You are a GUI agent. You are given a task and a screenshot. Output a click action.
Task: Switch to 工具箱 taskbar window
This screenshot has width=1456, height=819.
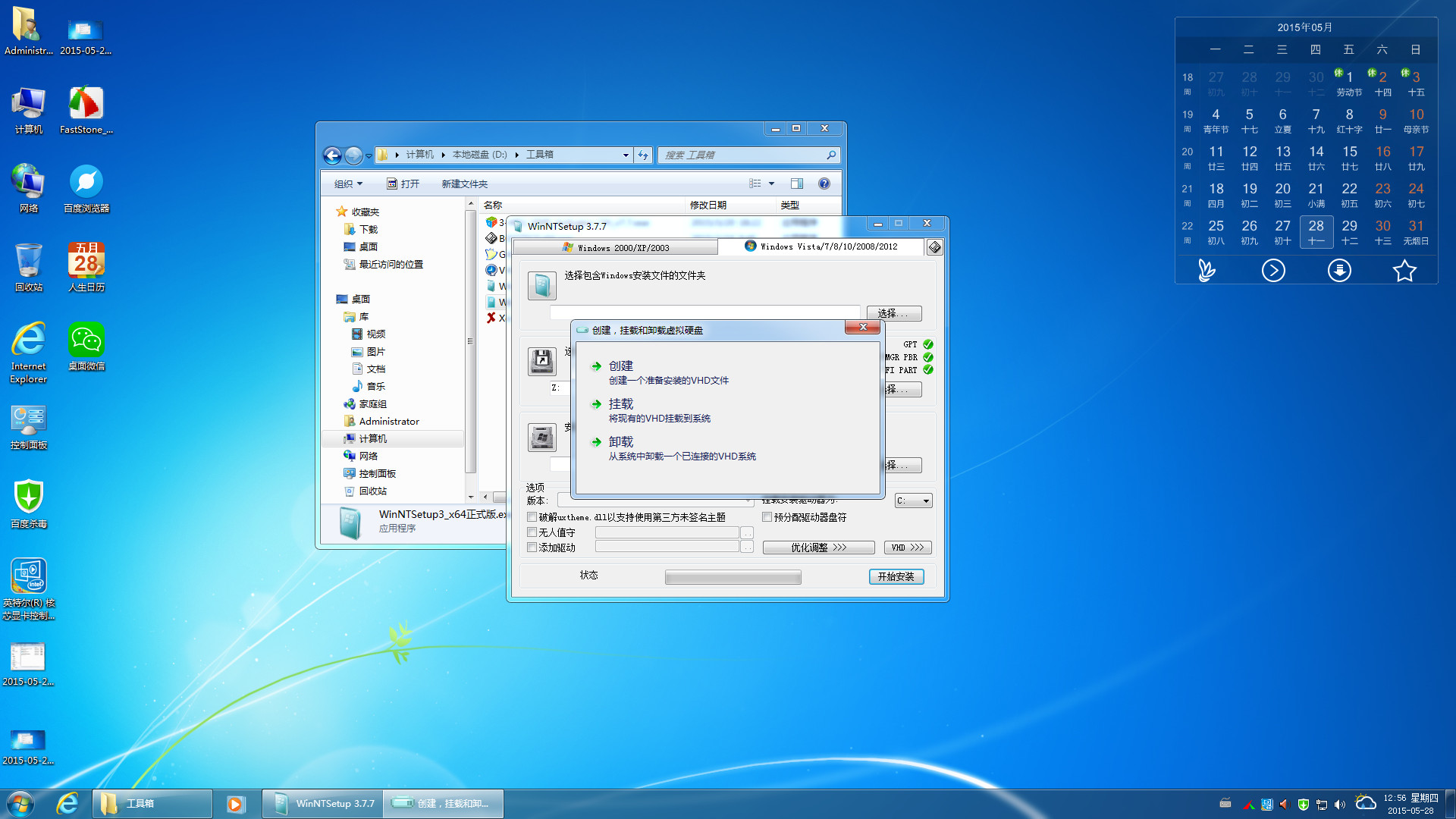pos(152,804)
